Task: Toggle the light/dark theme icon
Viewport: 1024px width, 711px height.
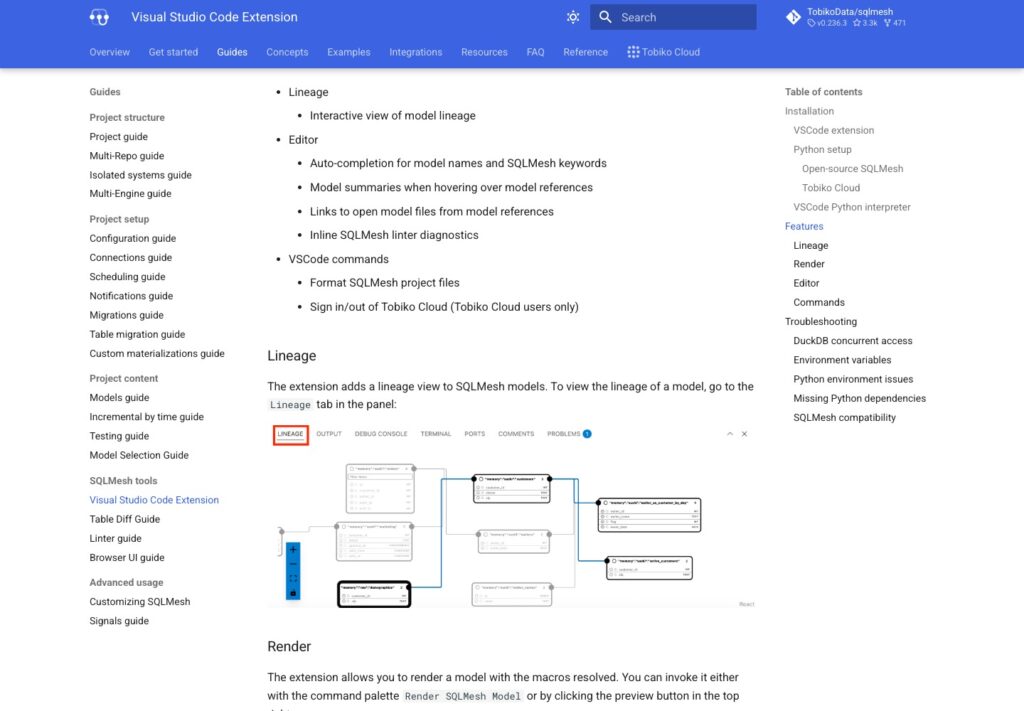Action: click(573, 17)
